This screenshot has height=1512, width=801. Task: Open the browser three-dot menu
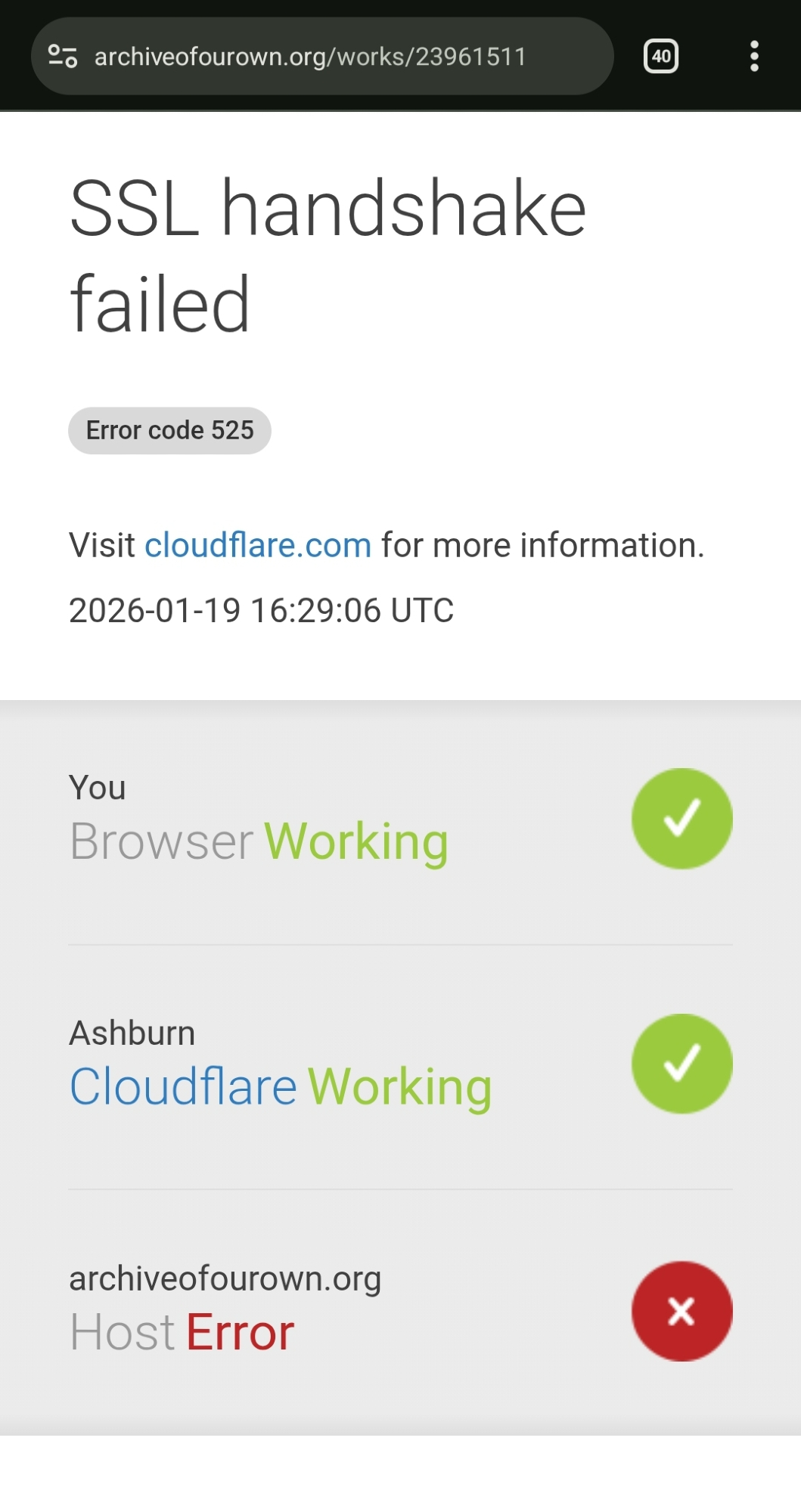tap(753, 56)
